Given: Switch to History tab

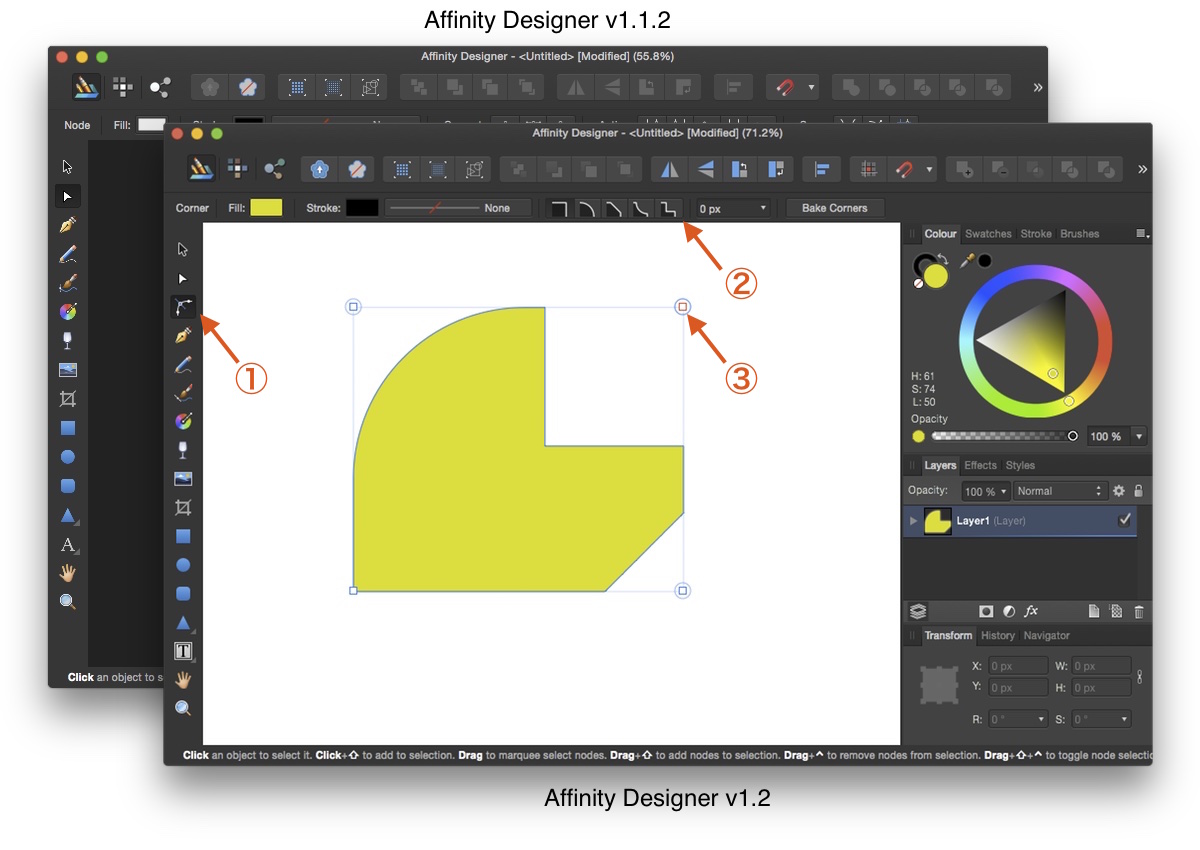Looking at the screenshot, I should point(998,635).
